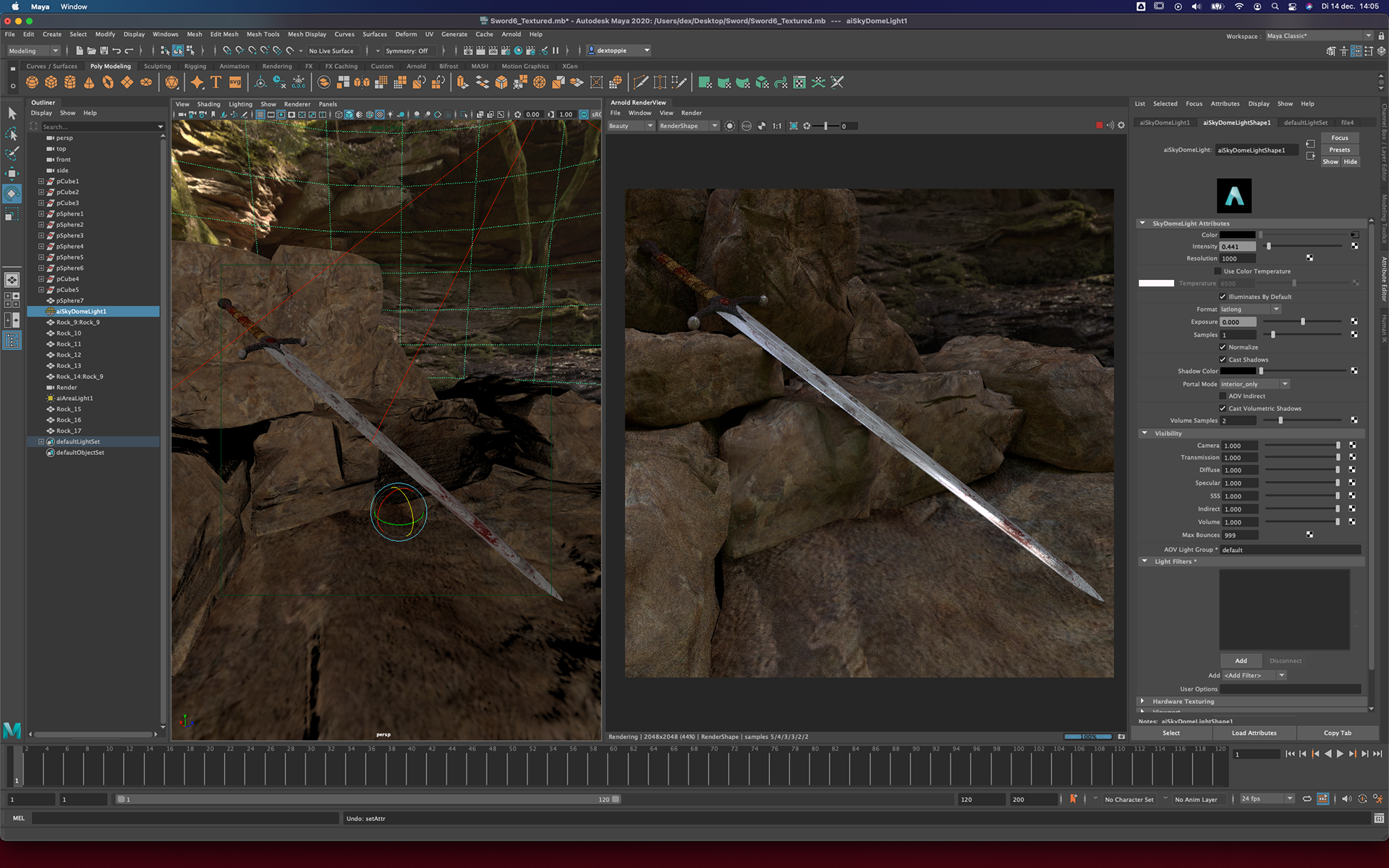This screenshot has width=1389, height=868.
Task: Enable Use Color Temperature checkbox
Action: click(1218, 271)
